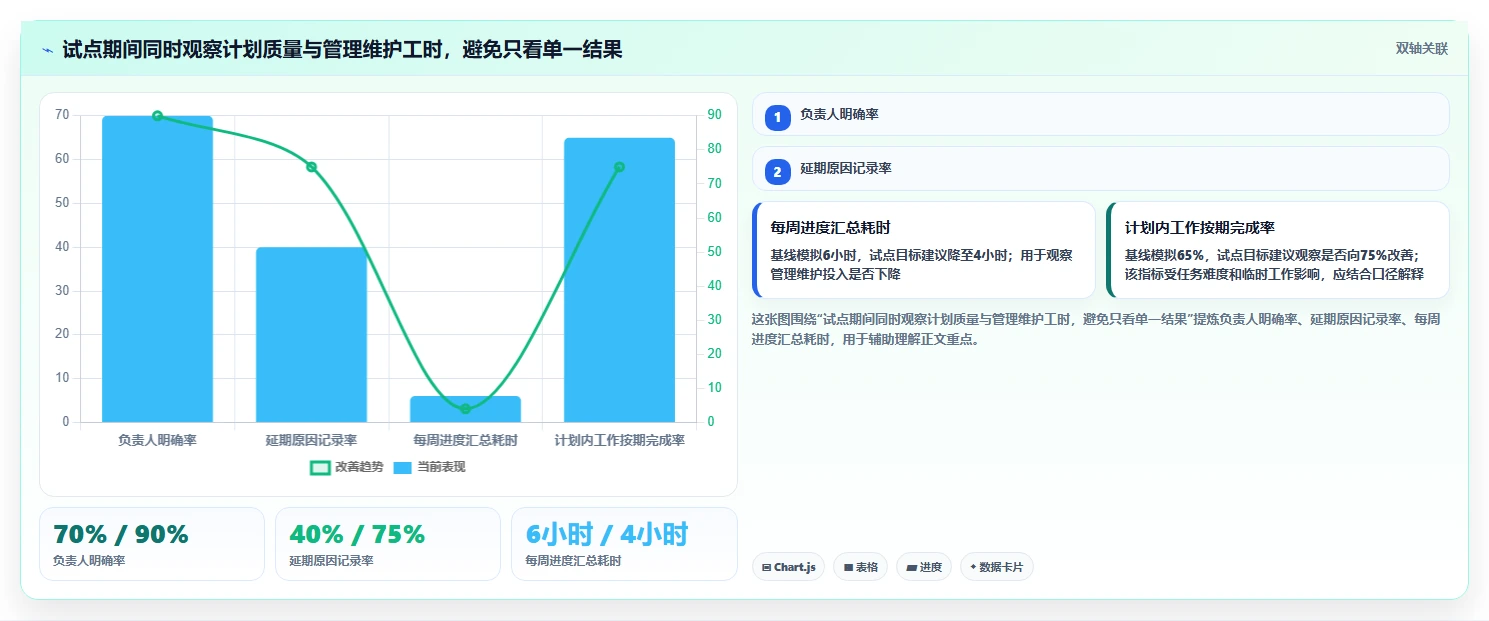Click the icon in the 进度 tag

pyautogui.click(x=911, y=567)
